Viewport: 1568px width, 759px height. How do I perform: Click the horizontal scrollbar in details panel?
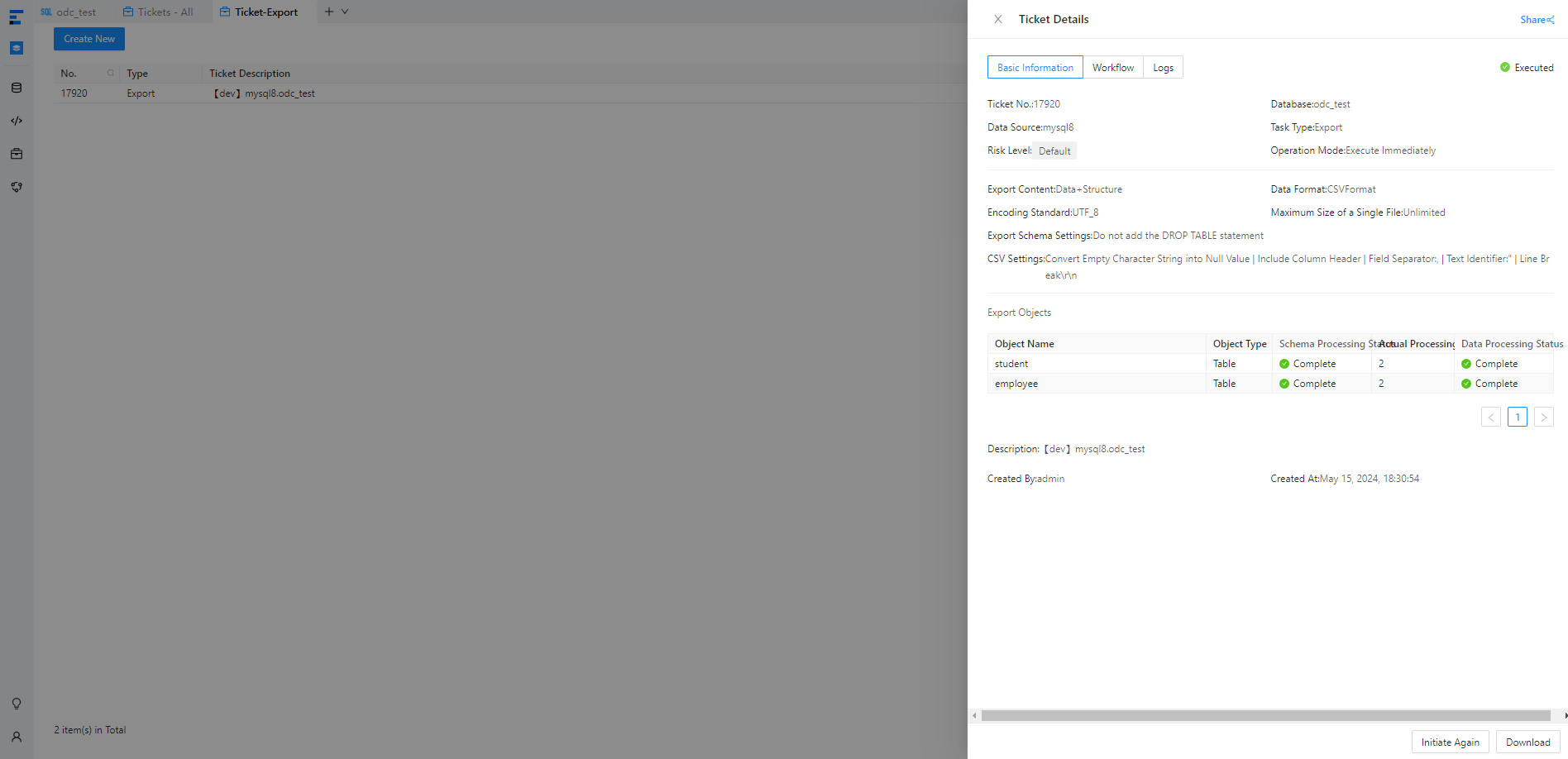(1265, 715)
